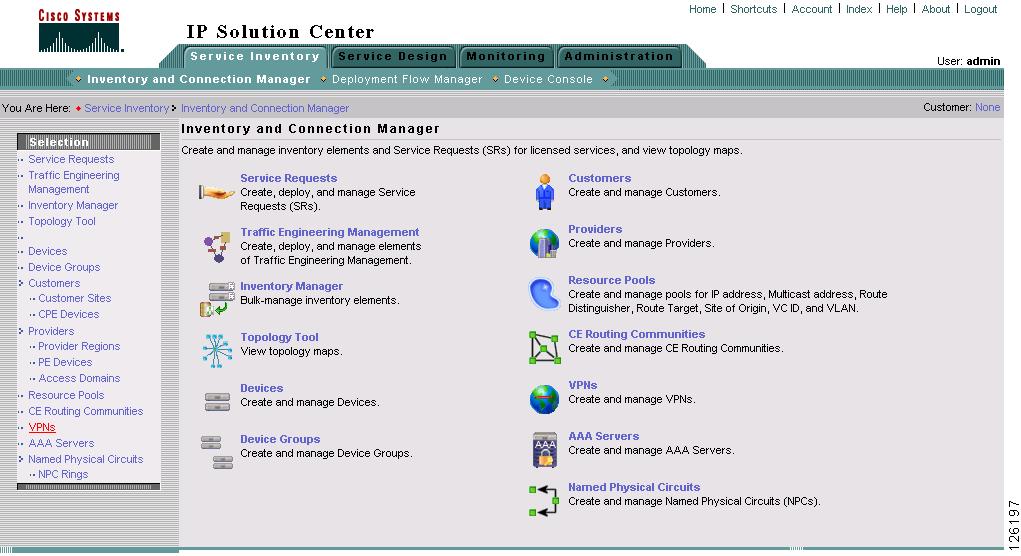Click the Cisco Systems logo
This screenshot has width=1021, height=556.
click(x=79, y=31)
